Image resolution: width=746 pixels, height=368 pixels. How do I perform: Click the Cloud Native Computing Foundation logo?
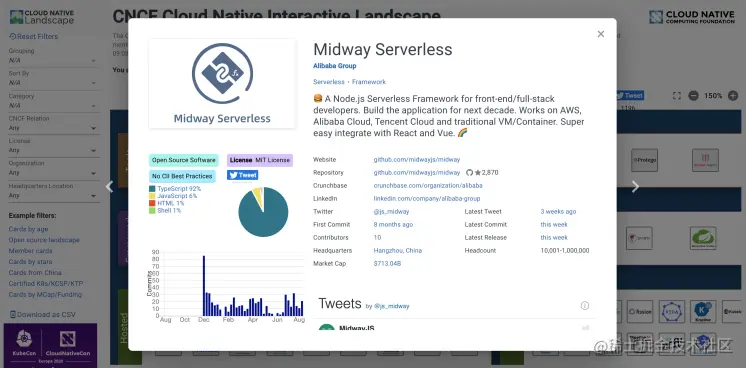pyautogui.click(x=692, y=18)
